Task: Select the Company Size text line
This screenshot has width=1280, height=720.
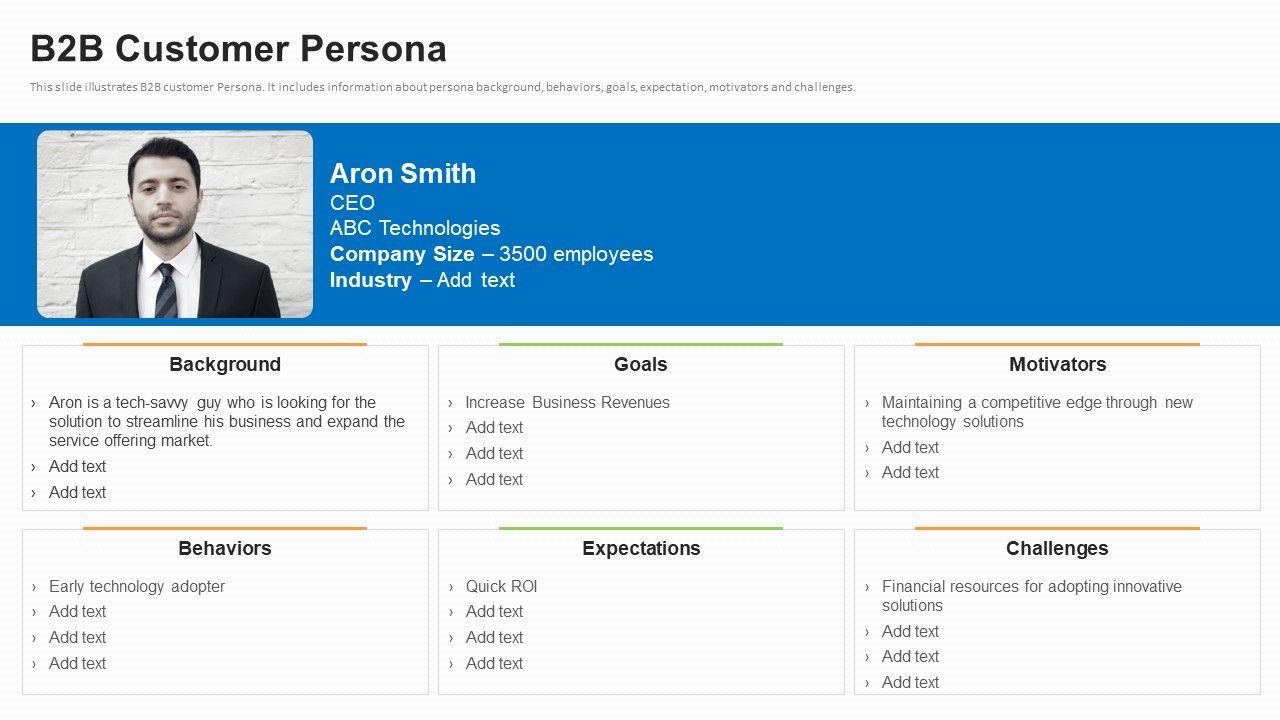Action: pyautogui.click(x=491, y=254)
